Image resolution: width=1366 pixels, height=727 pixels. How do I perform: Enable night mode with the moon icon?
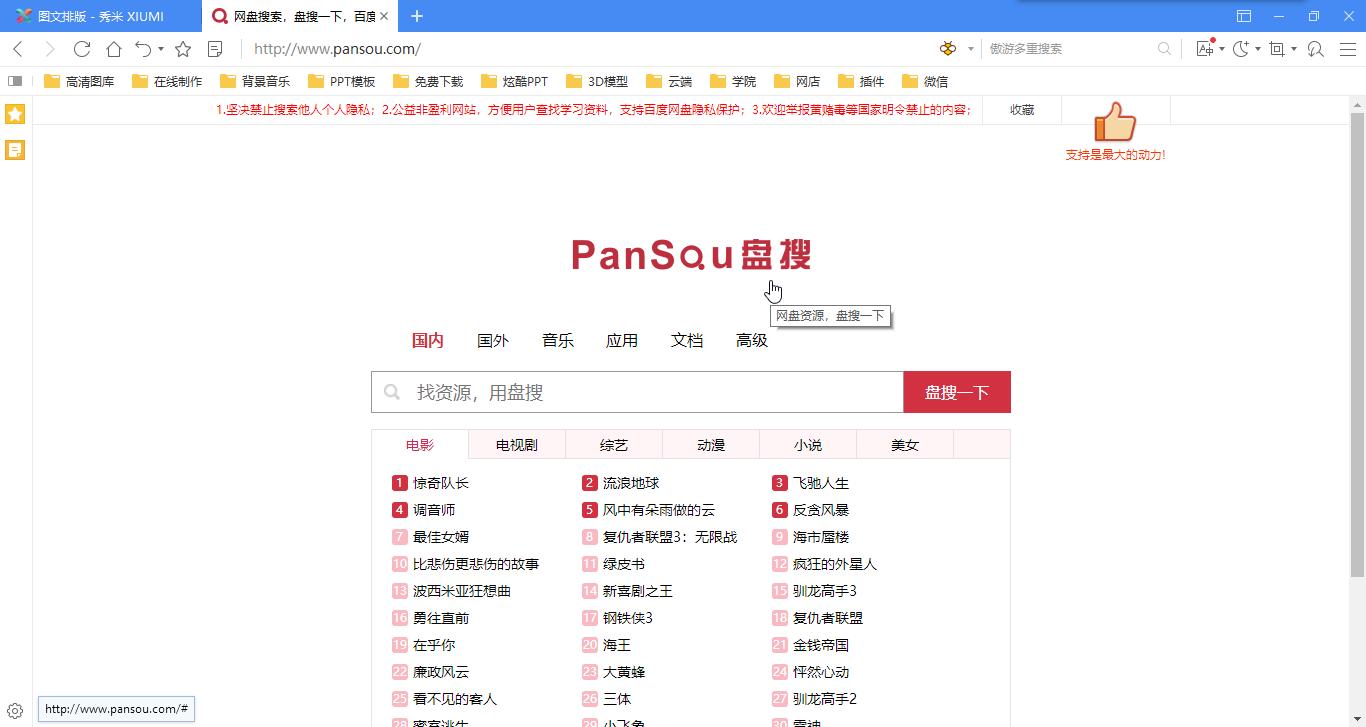pos(1241,48)
